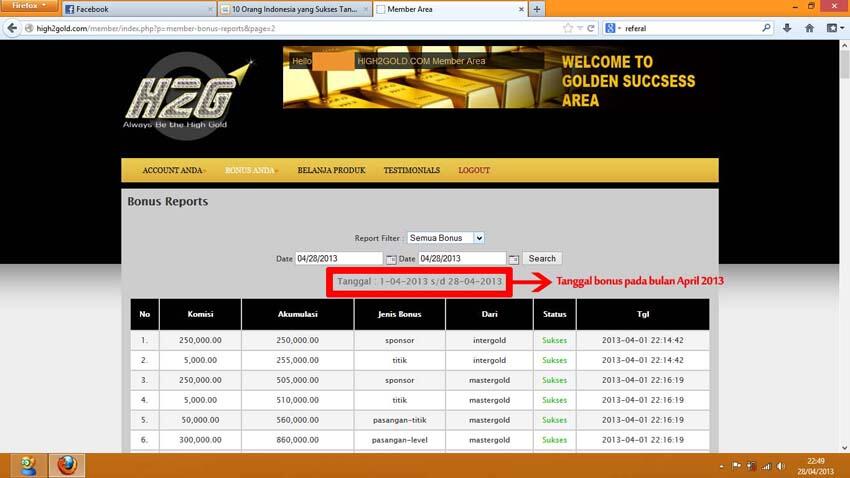The image size is (850, 478).
Task: Open the ACCOUNT ANDA menu
Action: click(x=174, y=170)
